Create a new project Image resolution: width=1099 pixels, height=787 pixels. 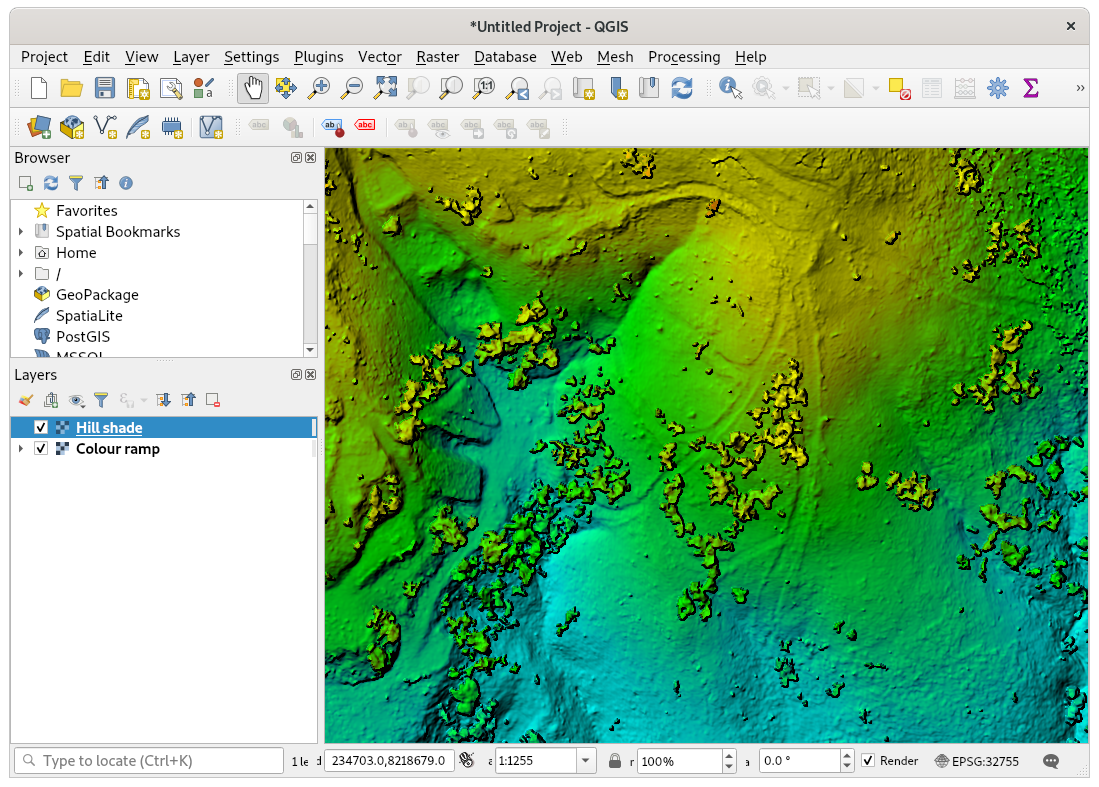[39, 88]
